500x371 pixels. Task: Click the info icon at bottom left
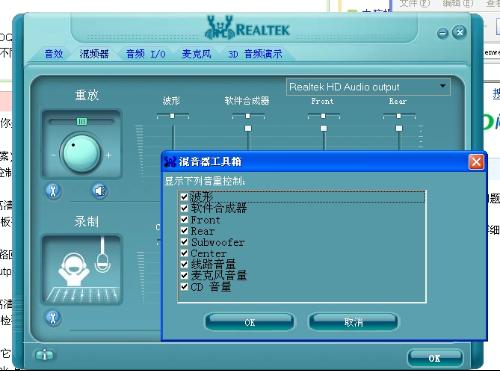(x=44, y=355)
